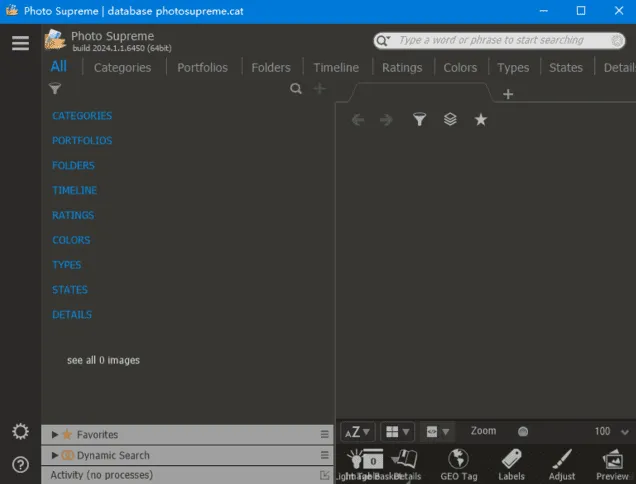Switch to the Portfolios tab
This screenshot has width=636, height=484.
[x=202, y=68]
